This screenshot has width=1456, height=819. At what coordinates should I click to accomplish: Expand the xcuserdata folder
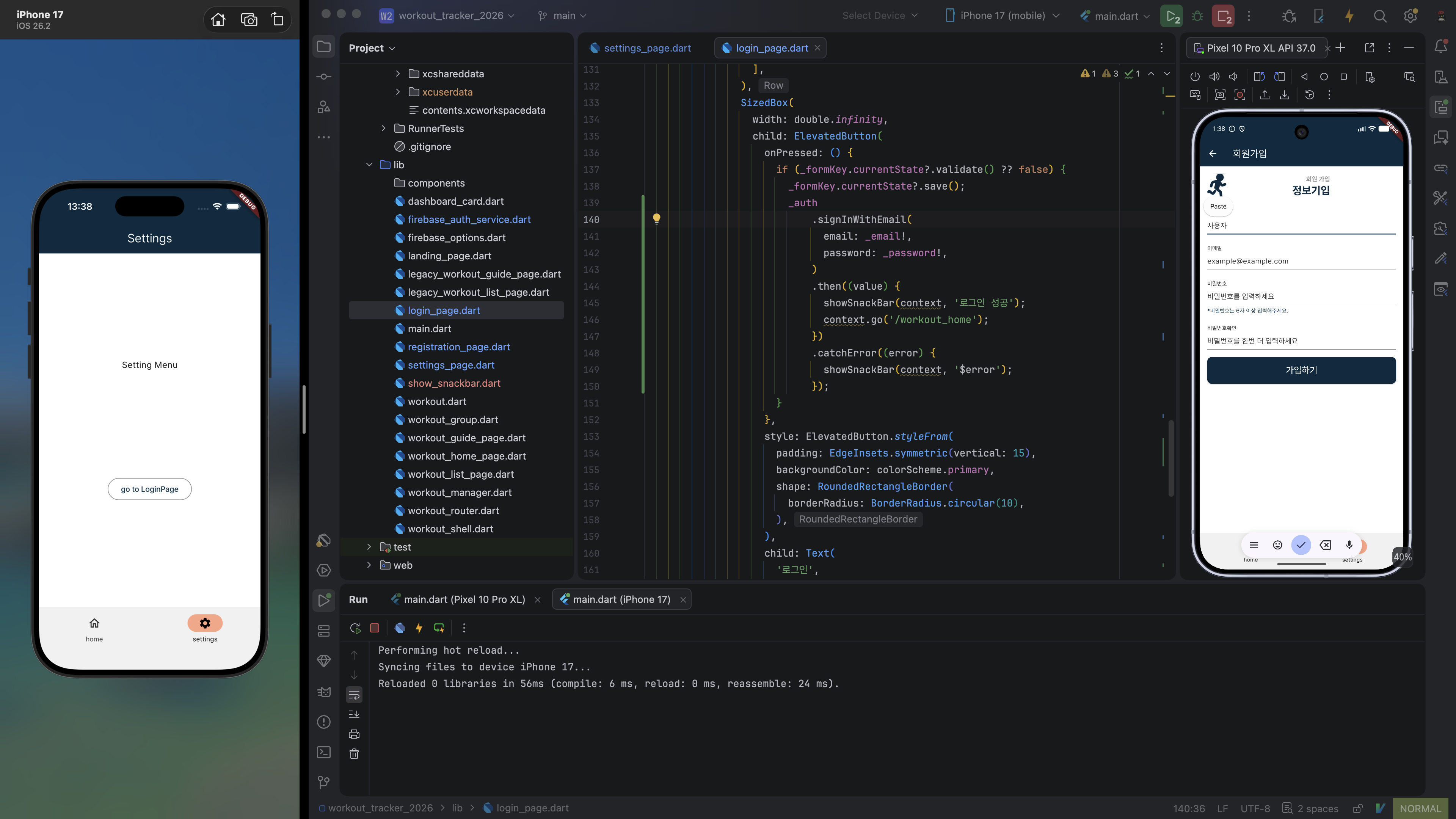(x=398, y=91)
